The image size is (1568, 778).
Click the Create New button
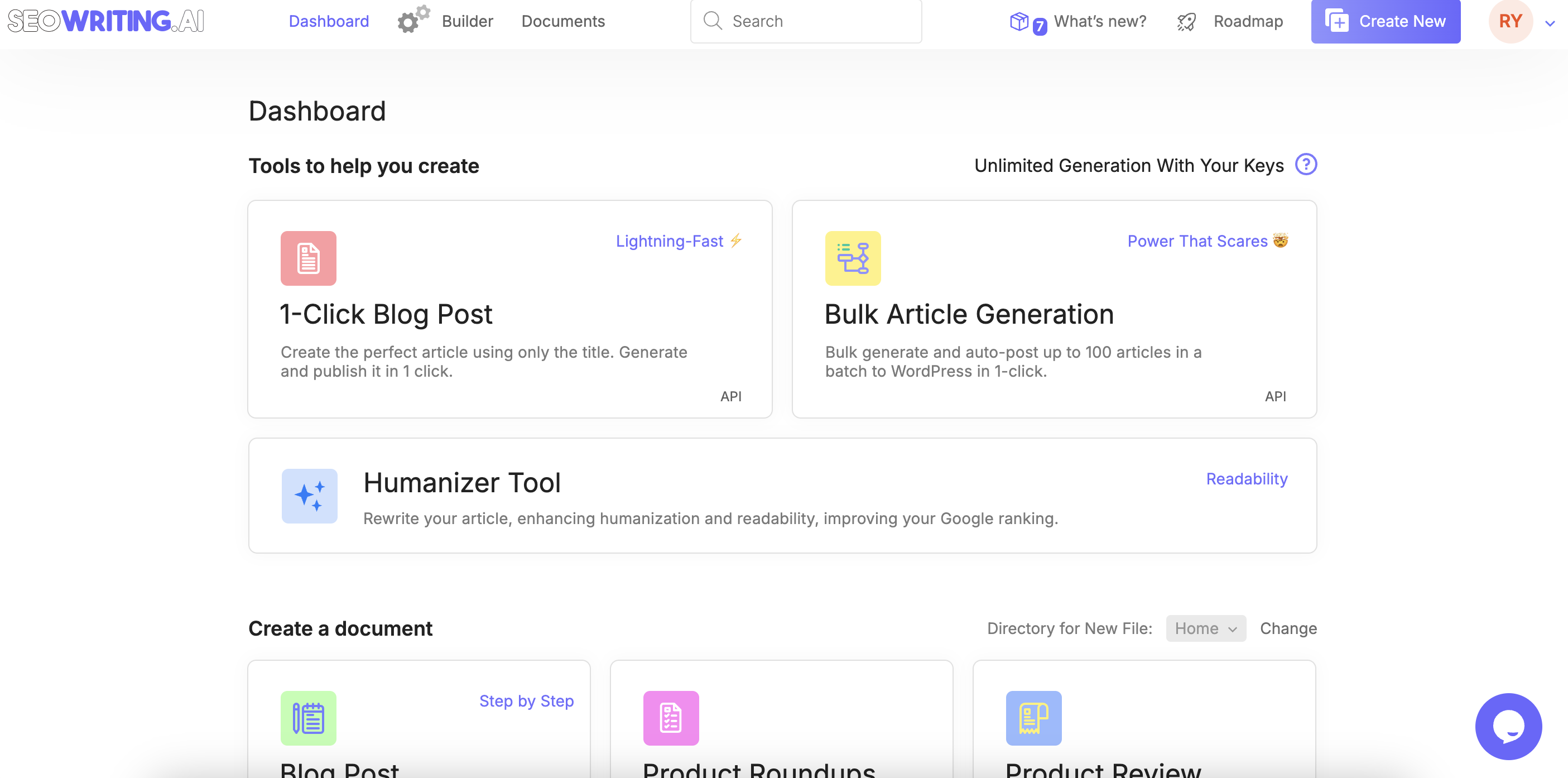tap(1386, 21)
